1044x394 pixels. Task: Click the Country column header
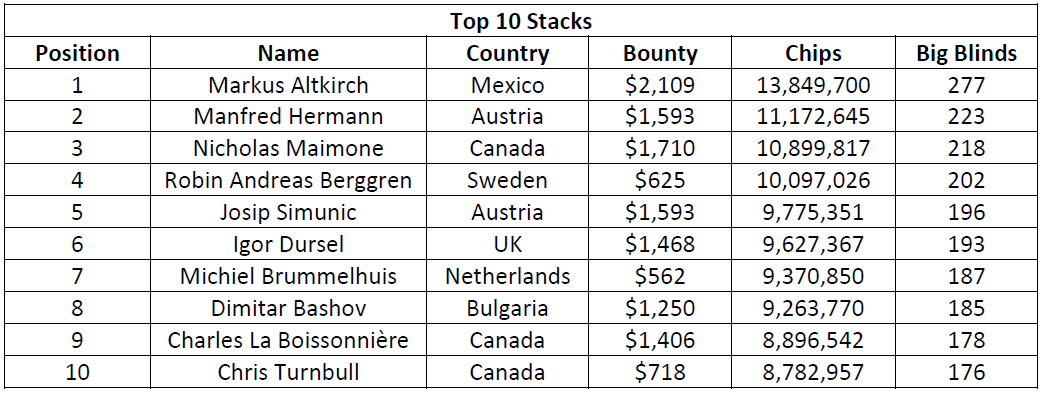pyautogui.click(x=507, y=53)
